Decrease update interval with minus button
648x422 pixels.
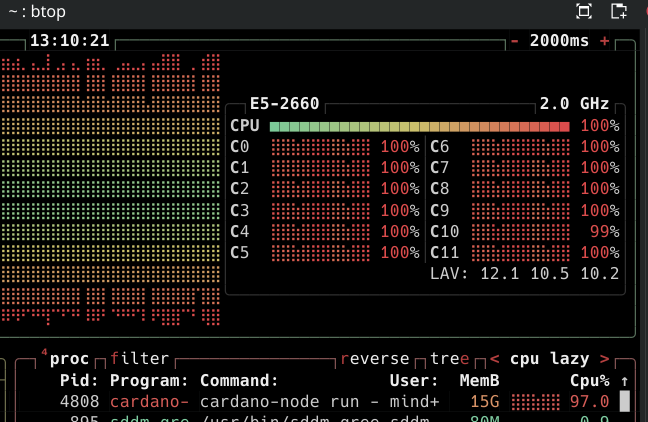[x=515, y=41]
